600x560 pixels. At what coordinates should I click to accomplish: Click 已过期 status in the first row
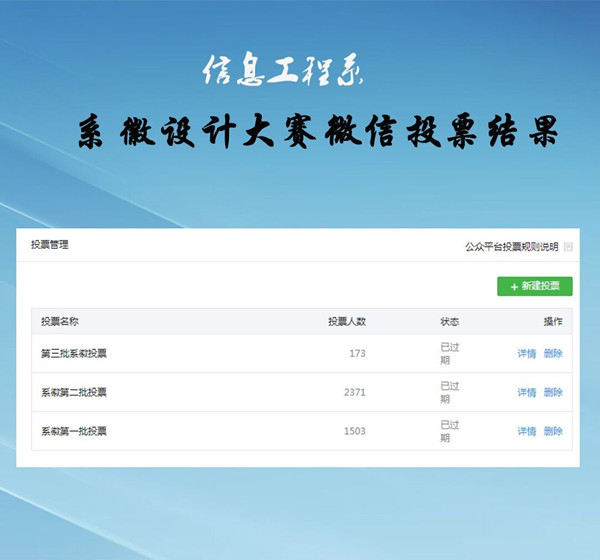click(450, 353)
